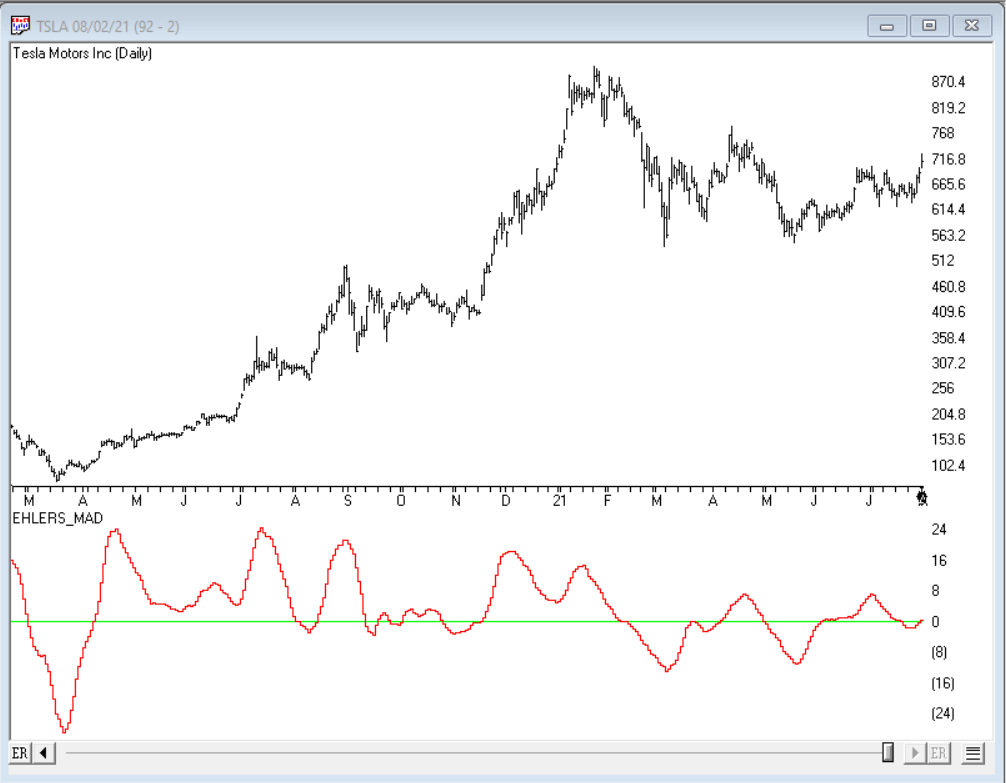Image resolution: width=1006 pixels, height=783 pixels.
Task: Click the 409.6 price axis label
Action: [x=948, y=312]
